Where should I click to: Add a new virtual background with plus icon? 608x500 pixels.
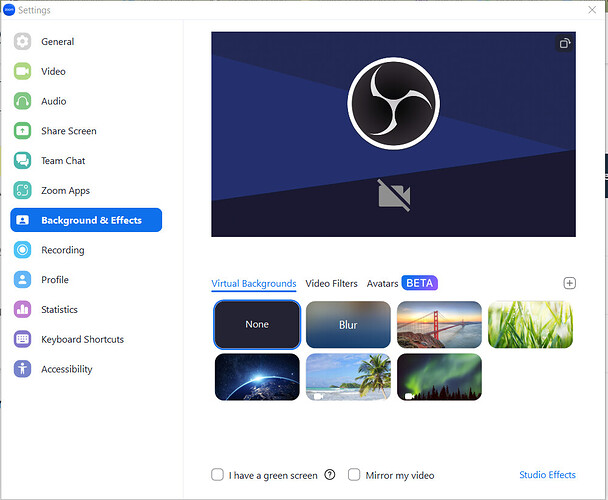pos(569,283)
